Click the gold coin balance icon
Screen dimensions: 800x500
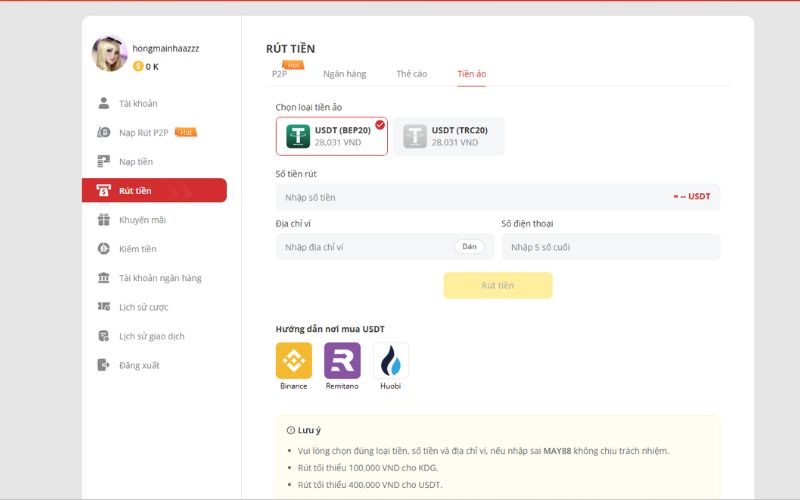tap(138, 66)
